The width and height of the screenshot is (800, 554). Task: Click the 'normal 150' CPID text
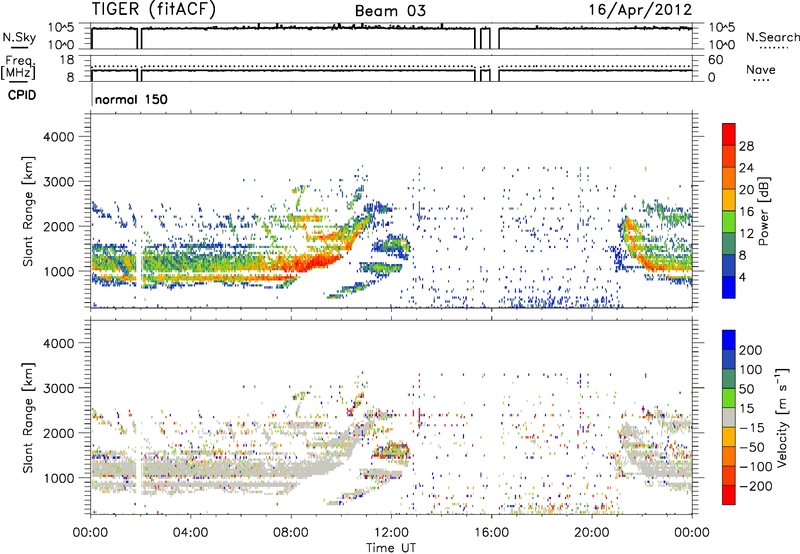tap(131, 99)
